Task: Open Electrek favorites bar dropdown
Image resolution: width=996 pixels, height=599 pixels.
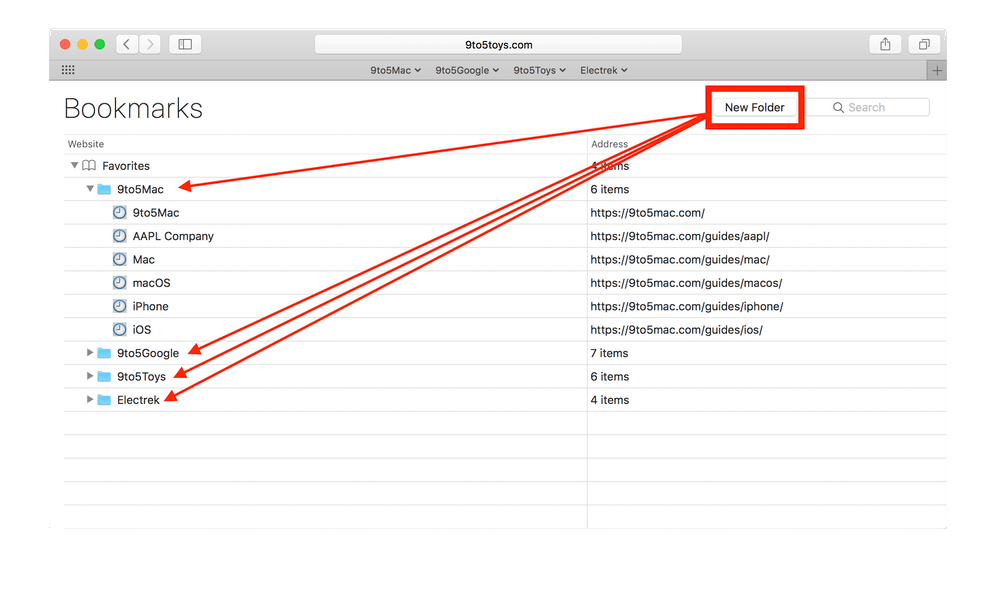Action: 604,70
